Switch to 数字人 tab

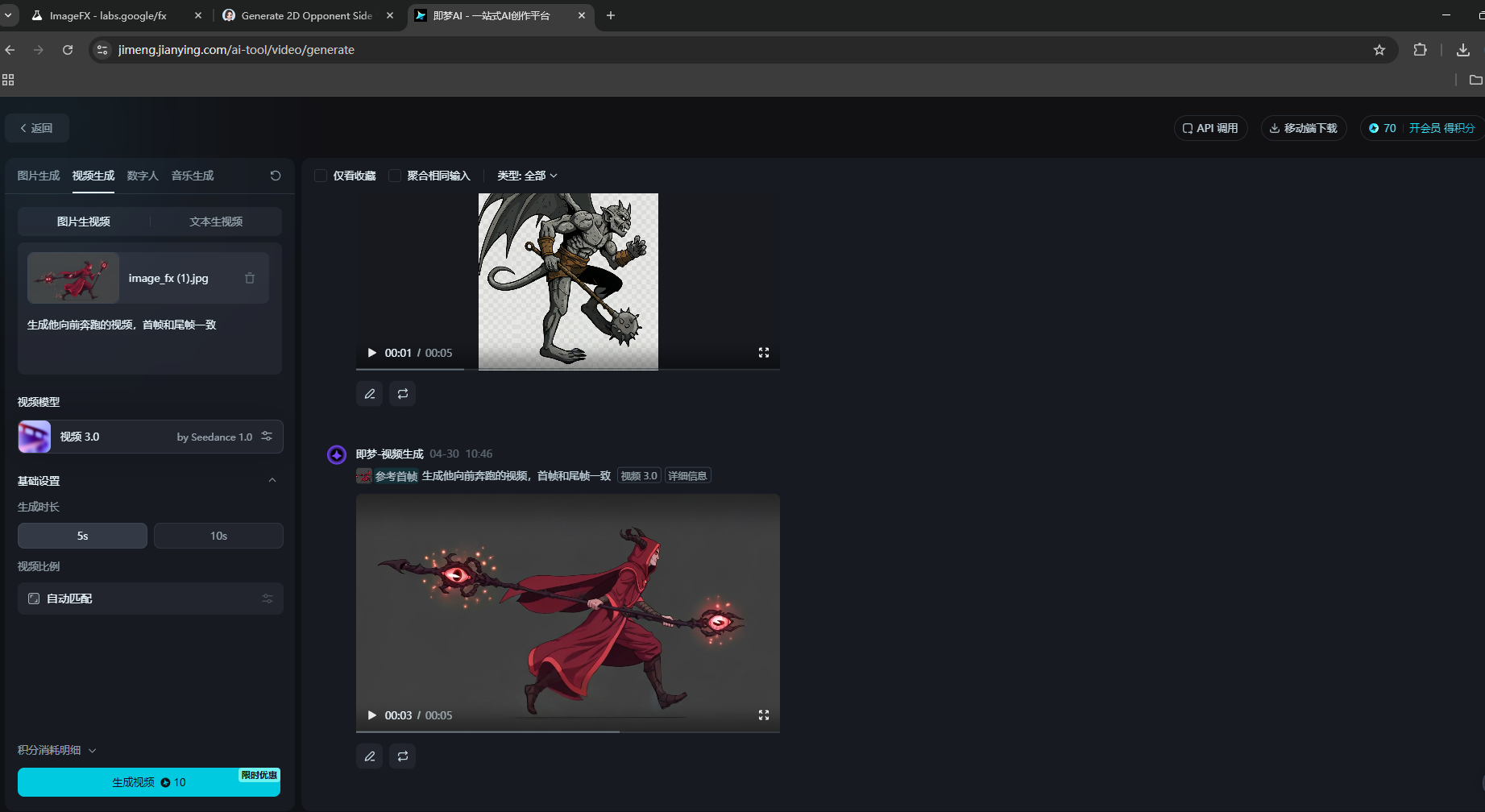143,176
